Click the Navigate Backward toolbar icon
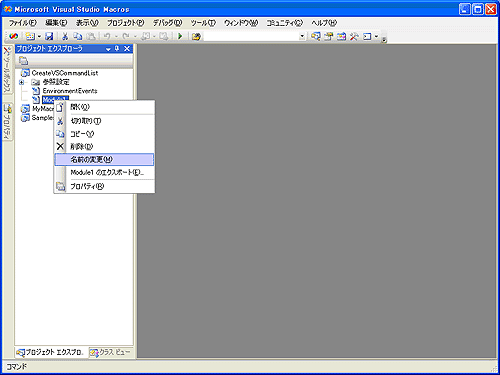 (145, 36)
